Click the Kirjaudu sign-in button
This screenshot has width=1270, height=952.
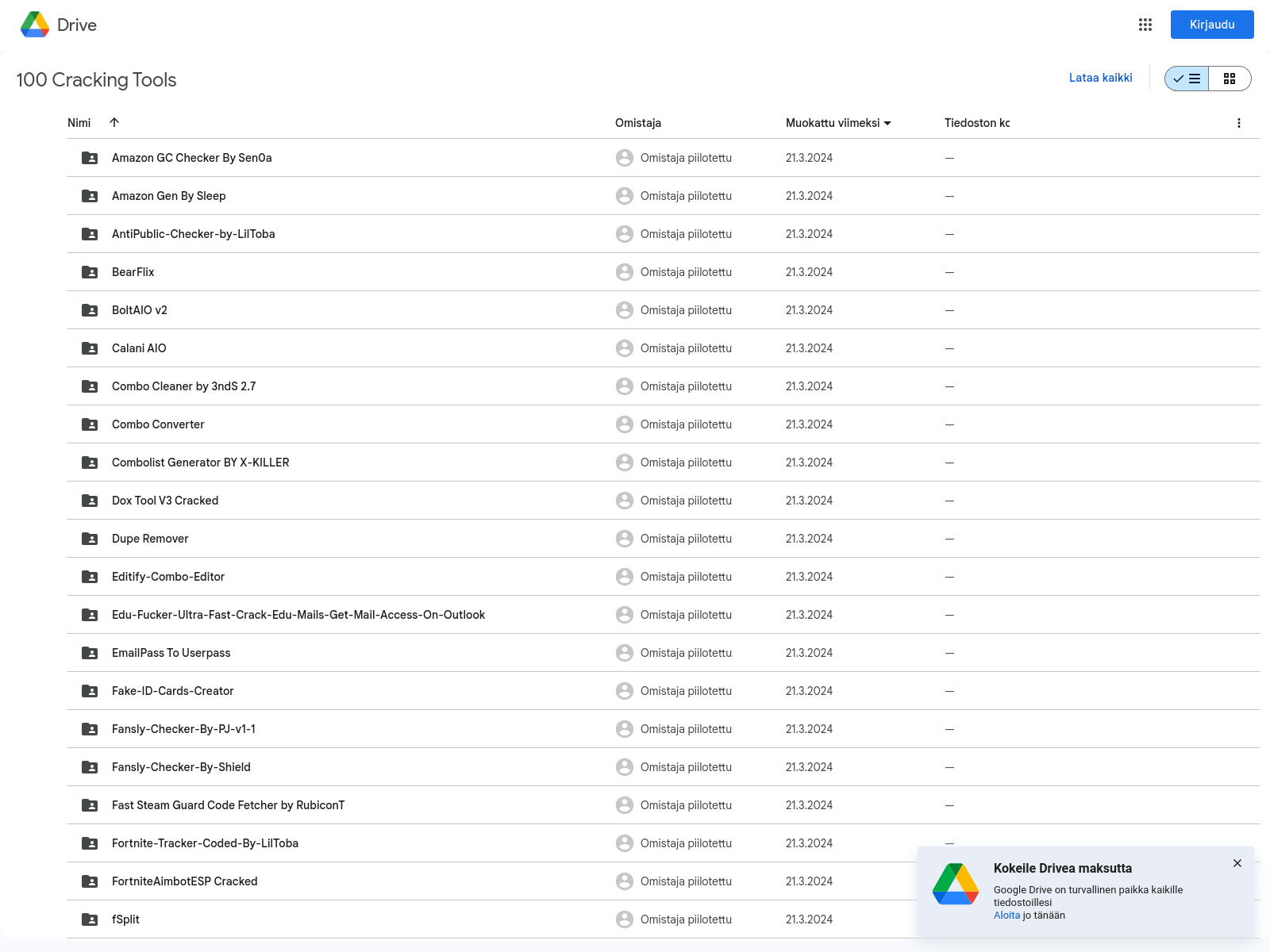coord(1212,25)
